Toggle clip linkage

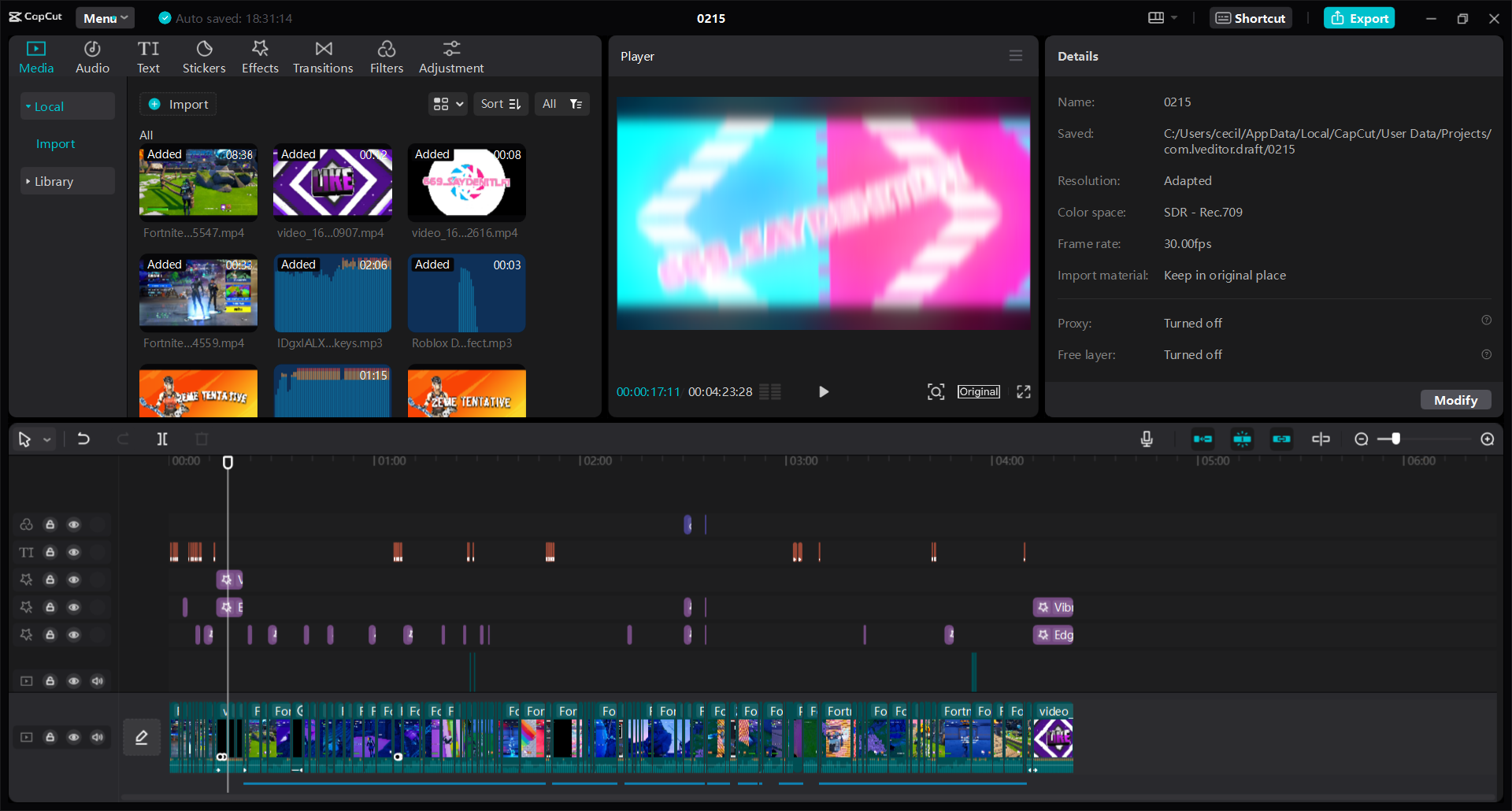(1281, 439)
